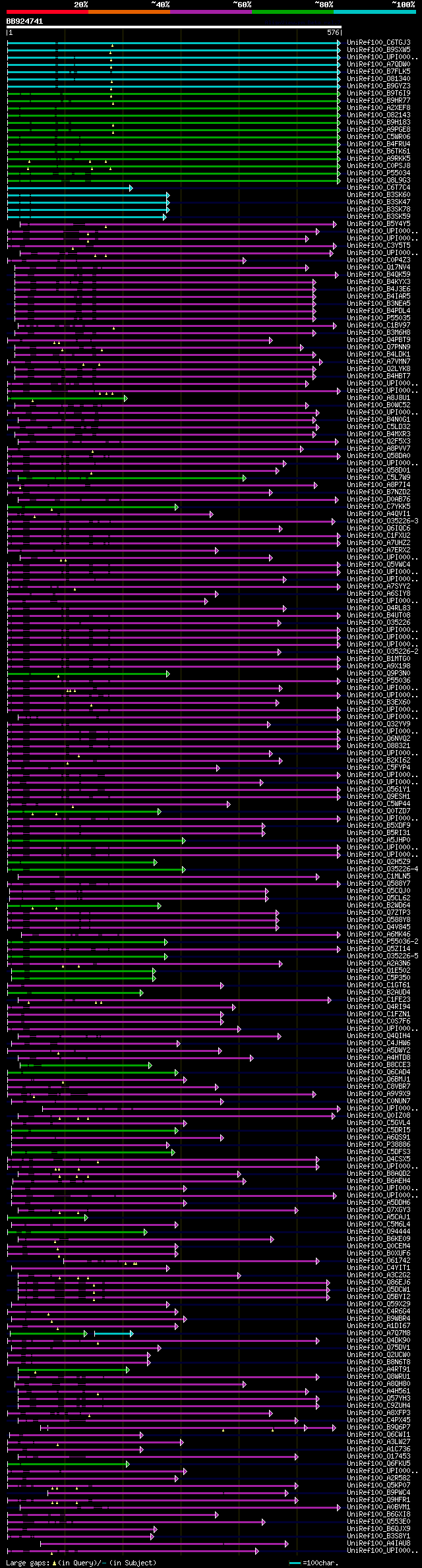The image size is (422, 1568).
Task: Open hit UniRef100_C6T7C4
Action: (x=378, y=188)
